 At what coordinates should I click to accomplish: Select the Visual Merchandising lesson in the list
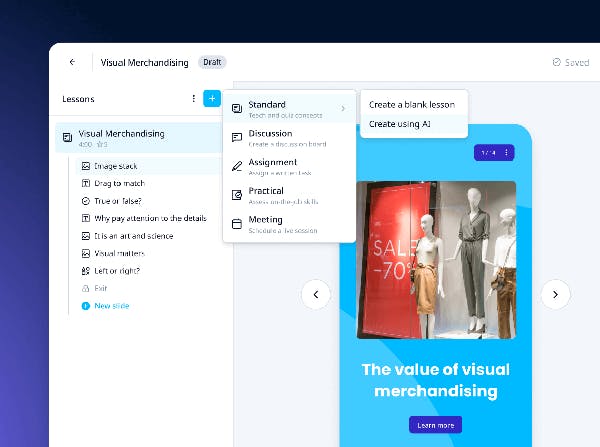pos(139,137)
